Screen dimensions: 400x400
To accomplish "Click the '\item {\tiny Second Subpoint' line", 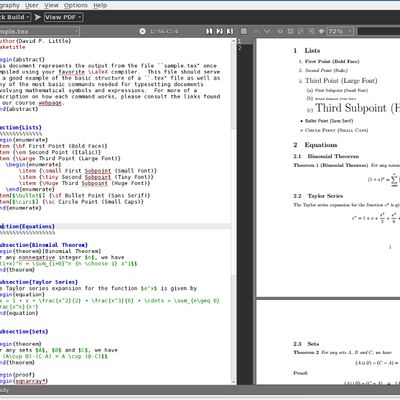I will tap(86, 177).
